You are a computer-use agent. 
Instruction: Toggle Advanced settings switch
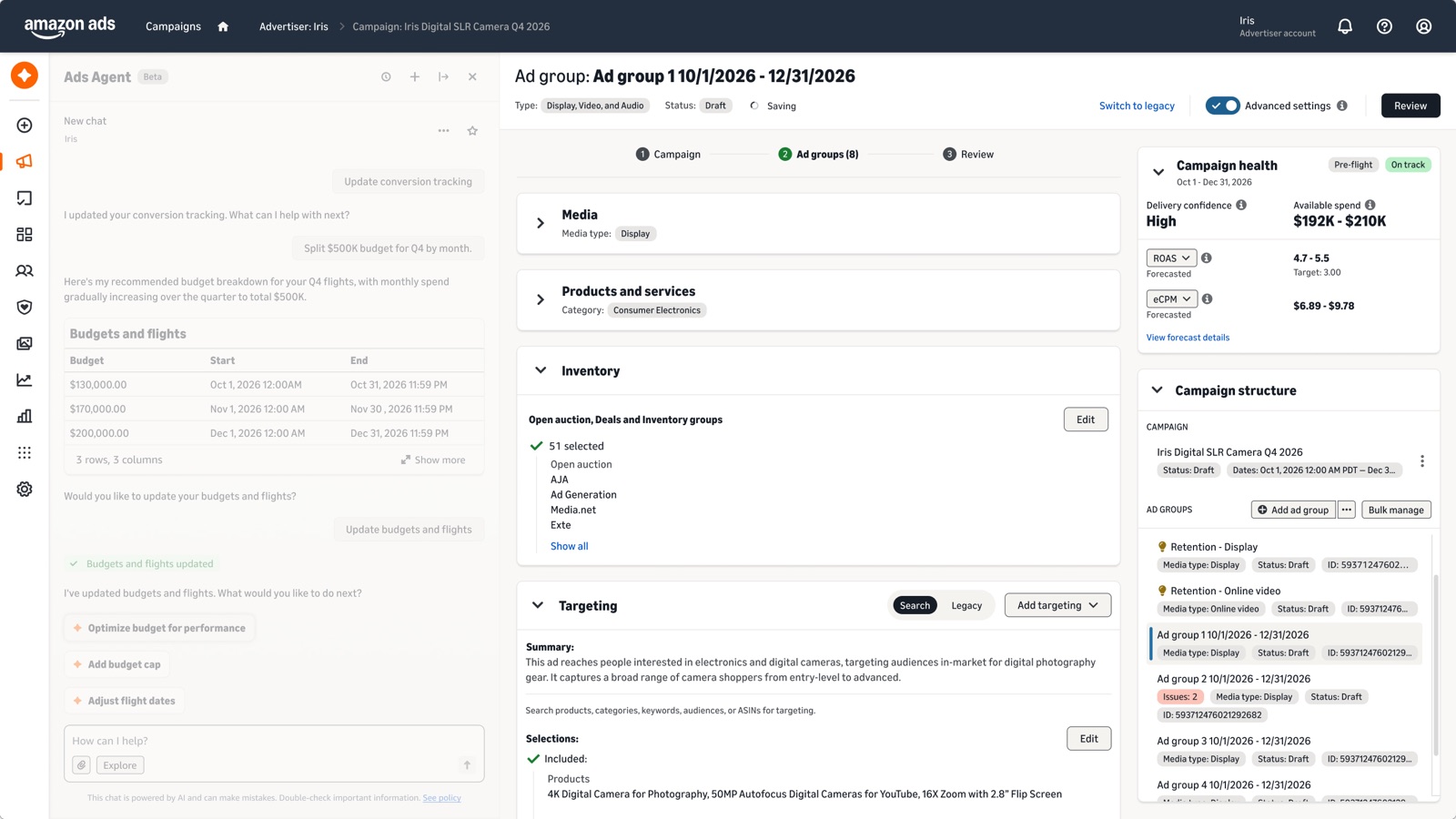click(1222, 106)
